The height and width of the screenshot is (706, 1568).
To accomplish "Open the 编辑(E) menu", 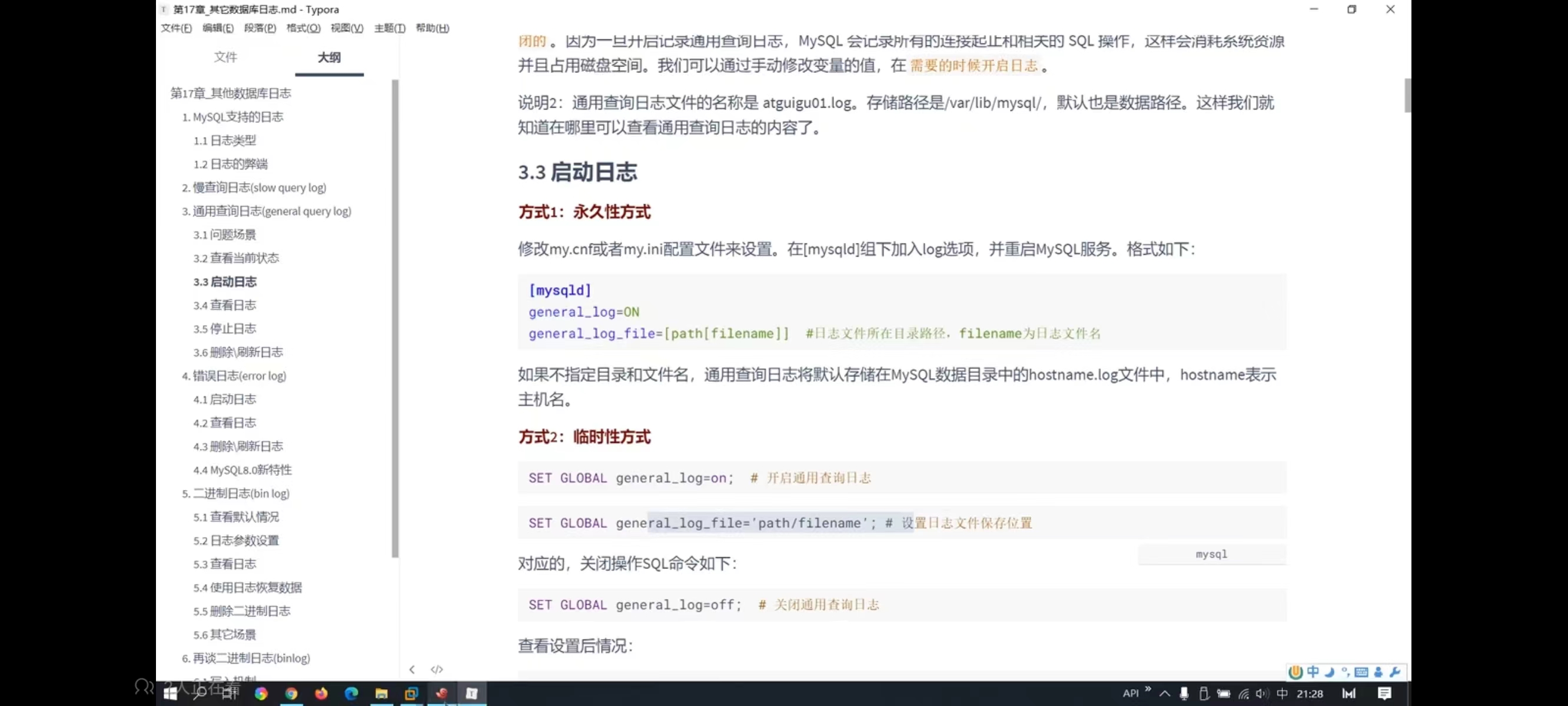I will 218,28.
